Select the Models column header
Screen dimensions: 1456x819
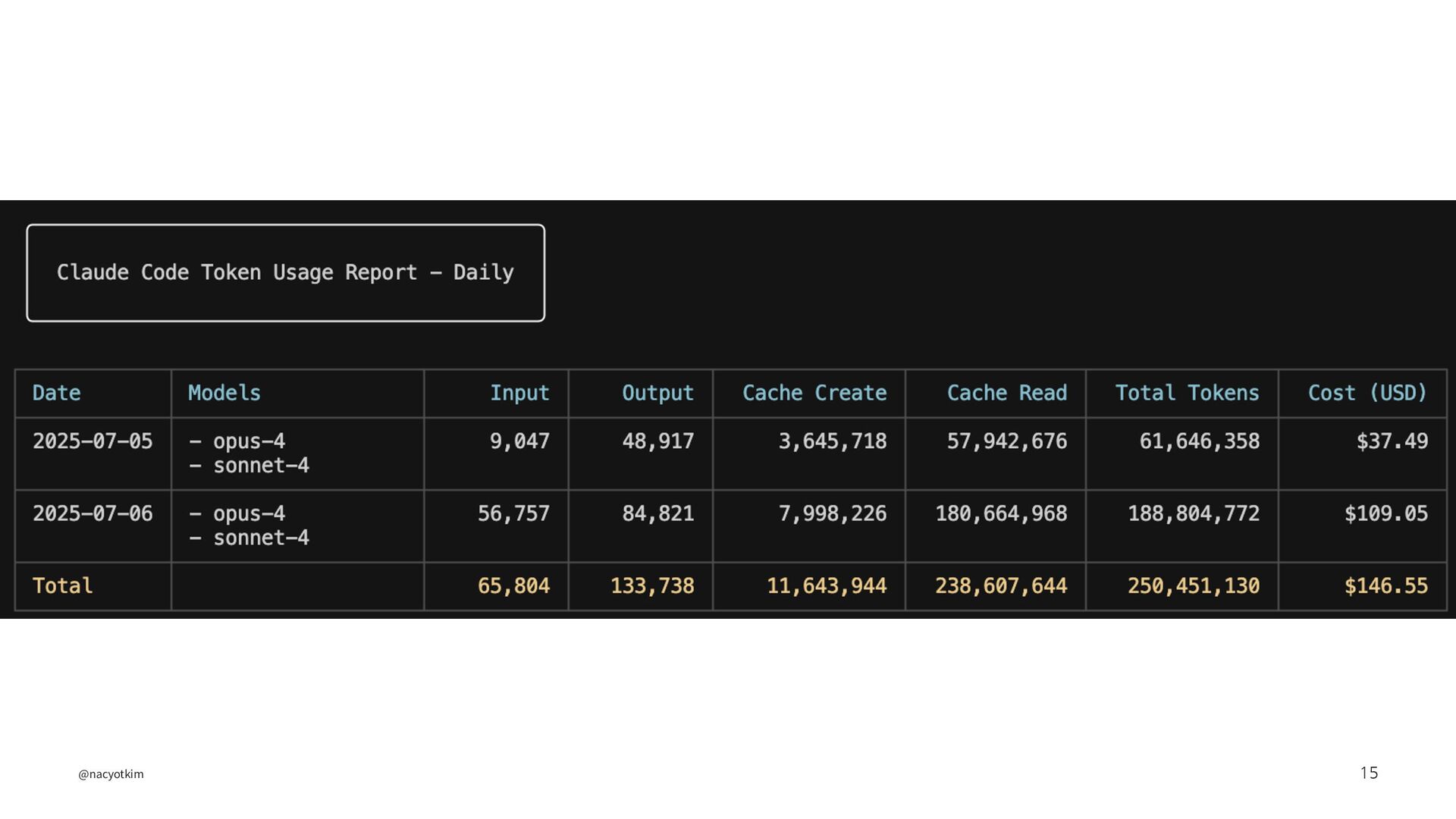[224, 393]
